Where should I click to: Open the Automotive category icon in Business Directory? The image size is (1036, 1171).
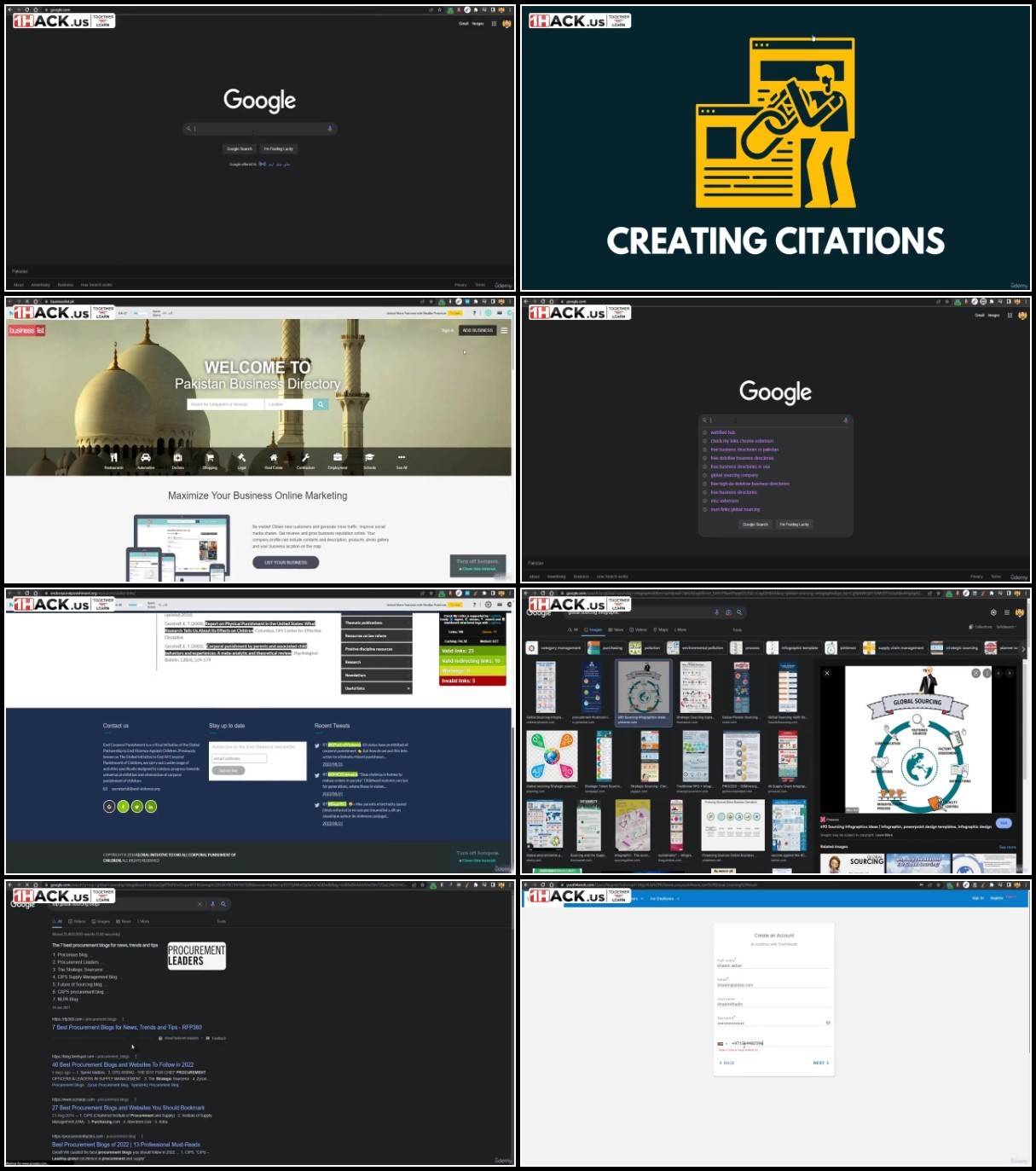point(146,461)
